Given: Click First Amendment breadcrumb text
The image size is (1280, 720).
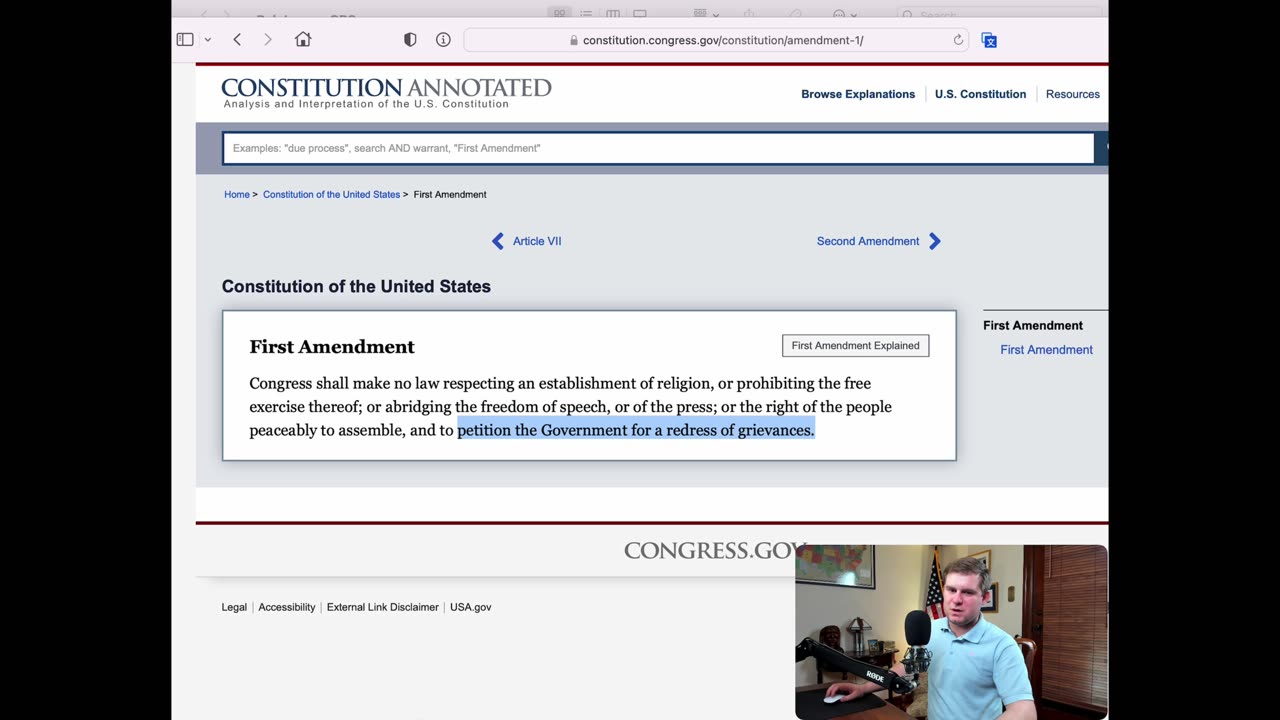Looking at the screenshot, I should point(450,194).
